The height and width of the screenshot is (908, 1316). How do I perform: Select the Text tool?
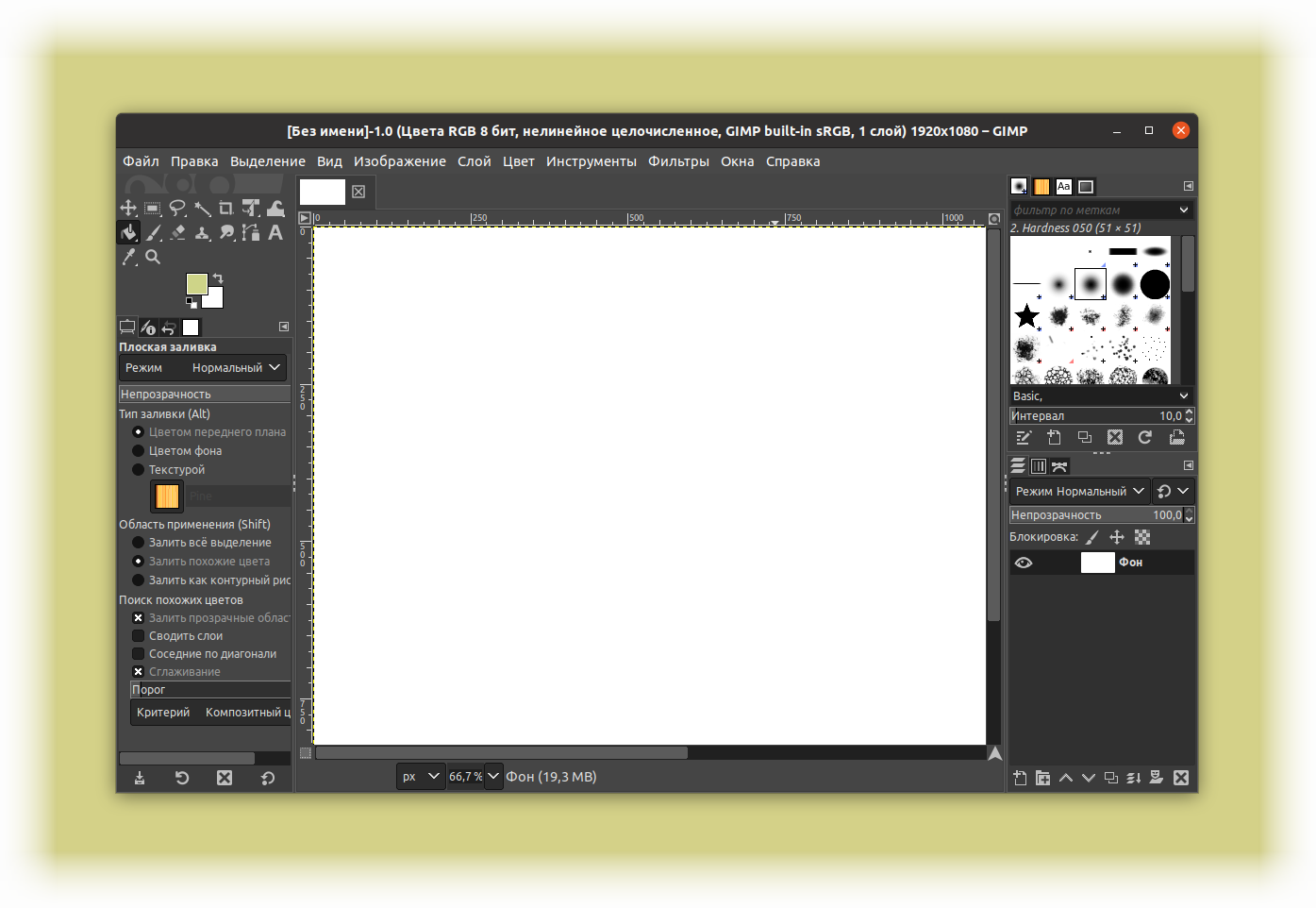(x=275, y=232)
